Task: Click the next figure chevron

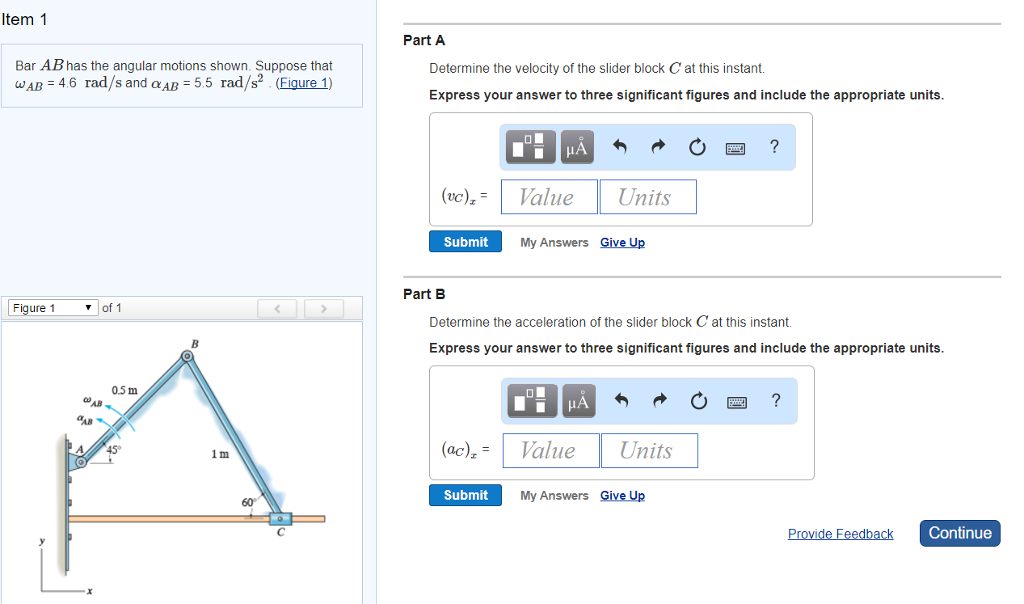Action: pyautogui.click(x=324, y=309)
